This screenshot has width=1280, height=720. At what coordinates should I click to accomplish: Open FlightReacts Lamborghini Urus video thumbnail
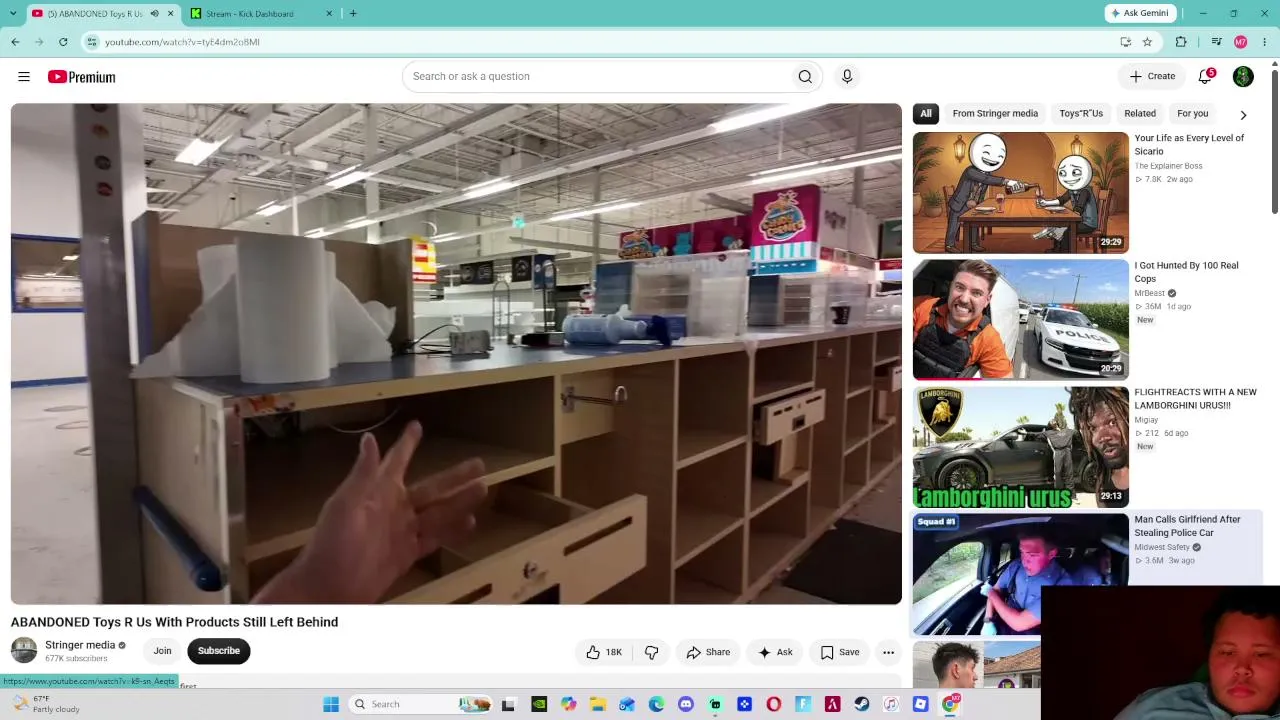(1020, 446)
